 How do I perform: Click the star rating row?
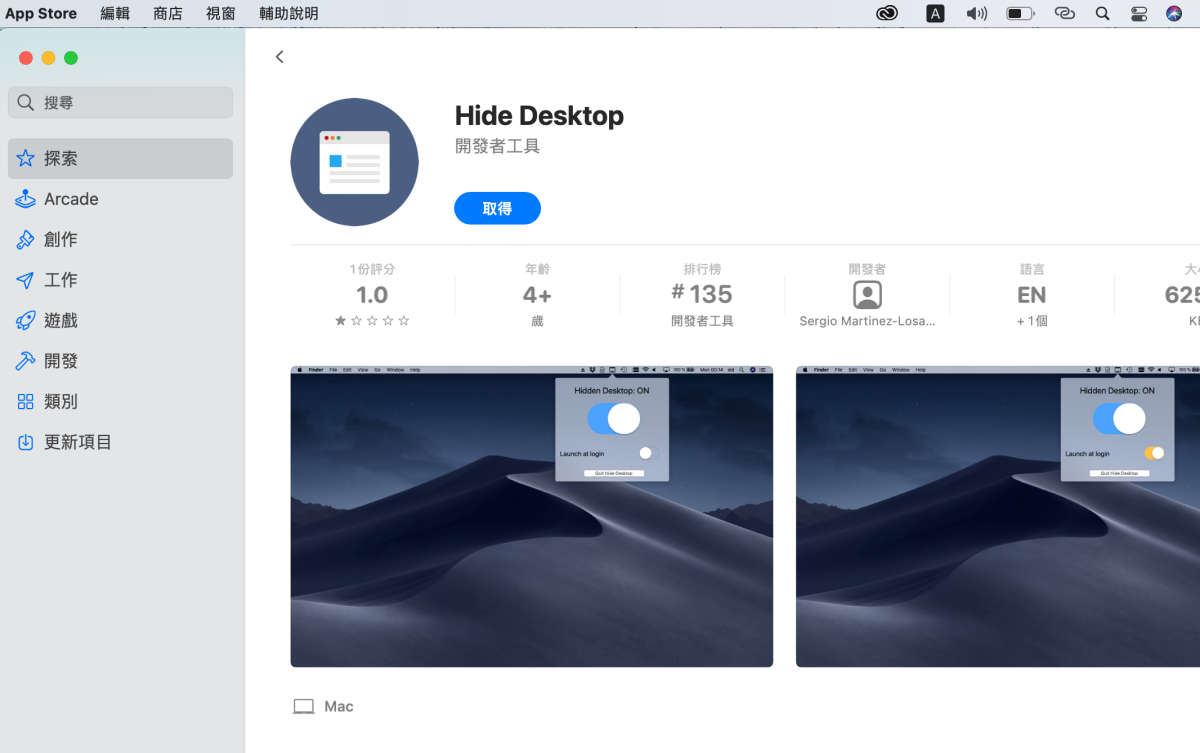pos(372,321)
